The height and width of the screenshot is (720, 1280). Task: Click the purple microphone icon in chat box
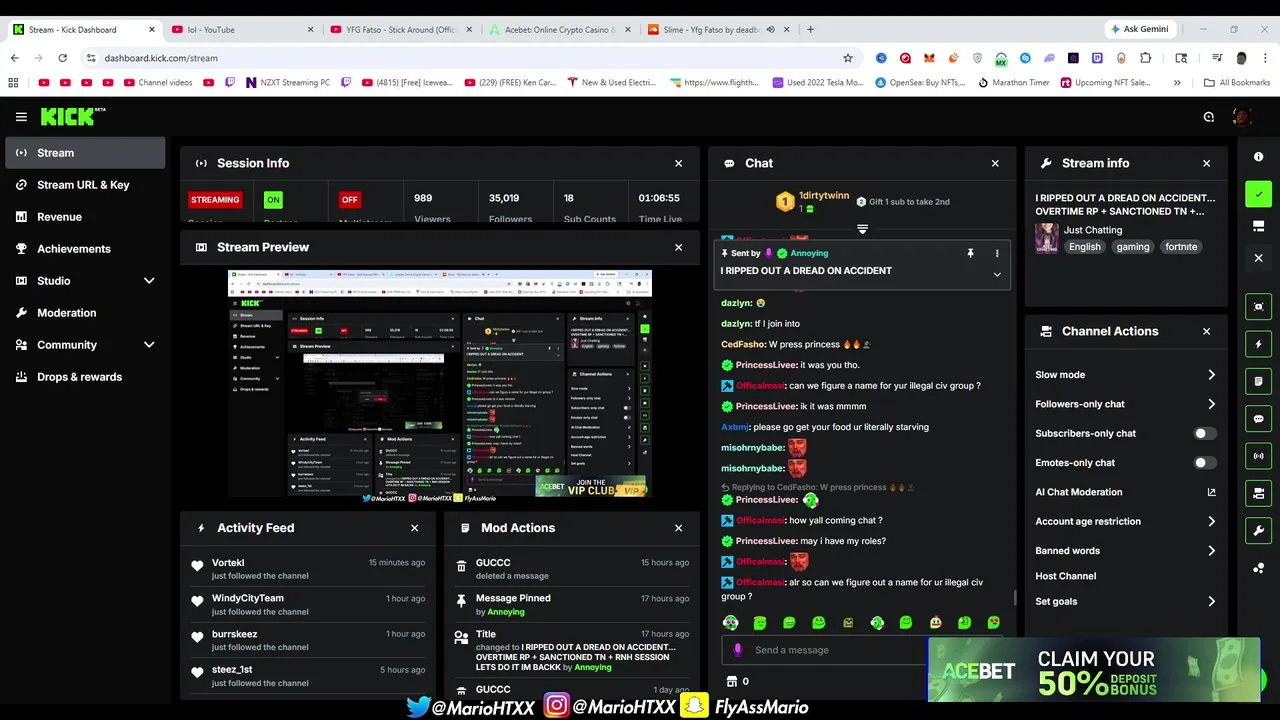pos(738,650)
